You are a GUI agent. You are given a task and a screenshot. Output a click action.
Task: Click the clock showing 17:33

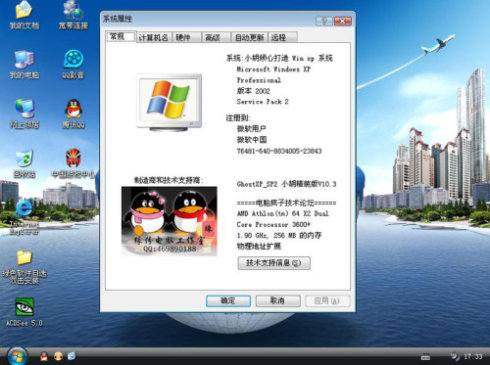(473, 357)
